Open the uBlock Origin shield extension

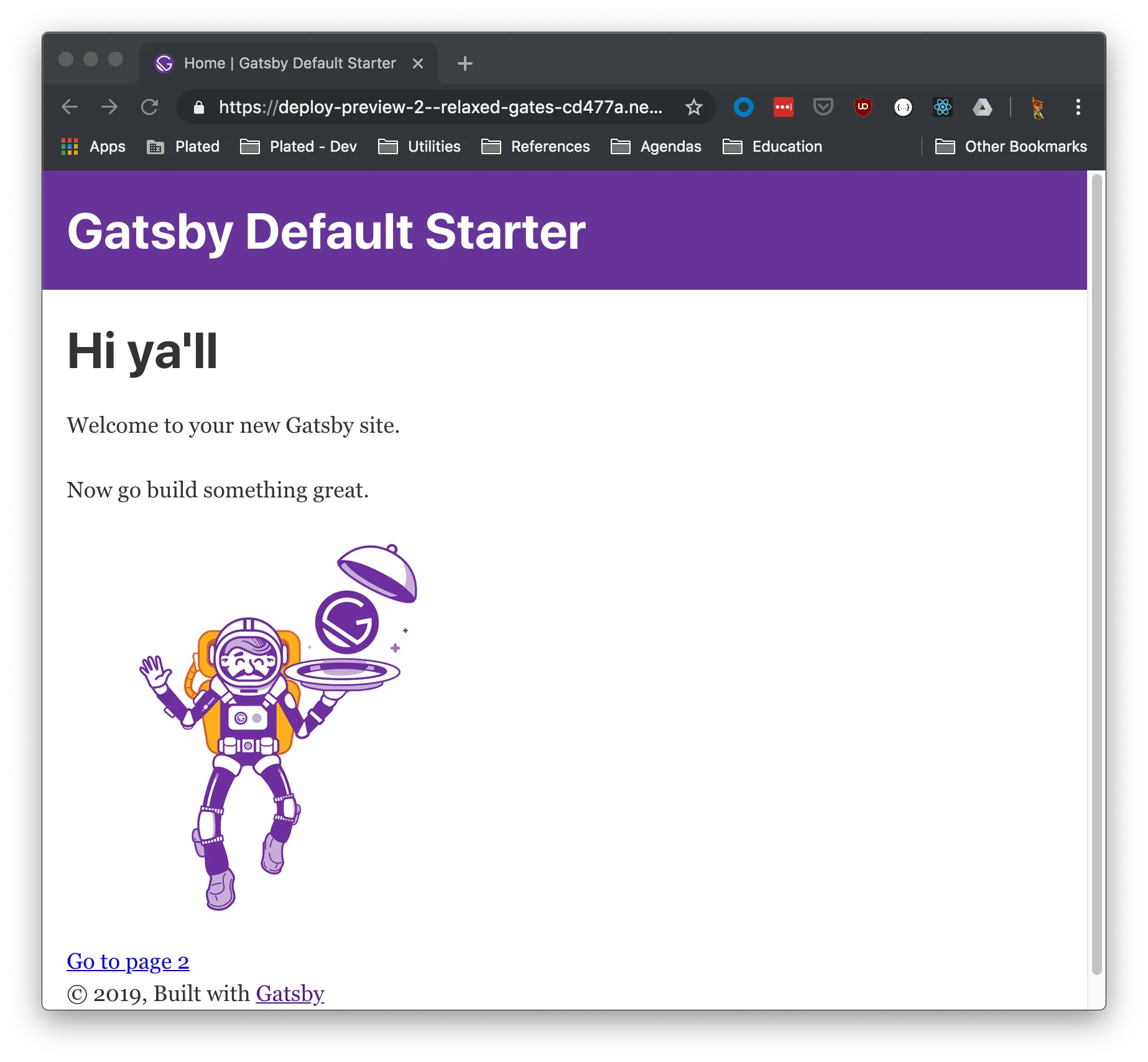863,107
